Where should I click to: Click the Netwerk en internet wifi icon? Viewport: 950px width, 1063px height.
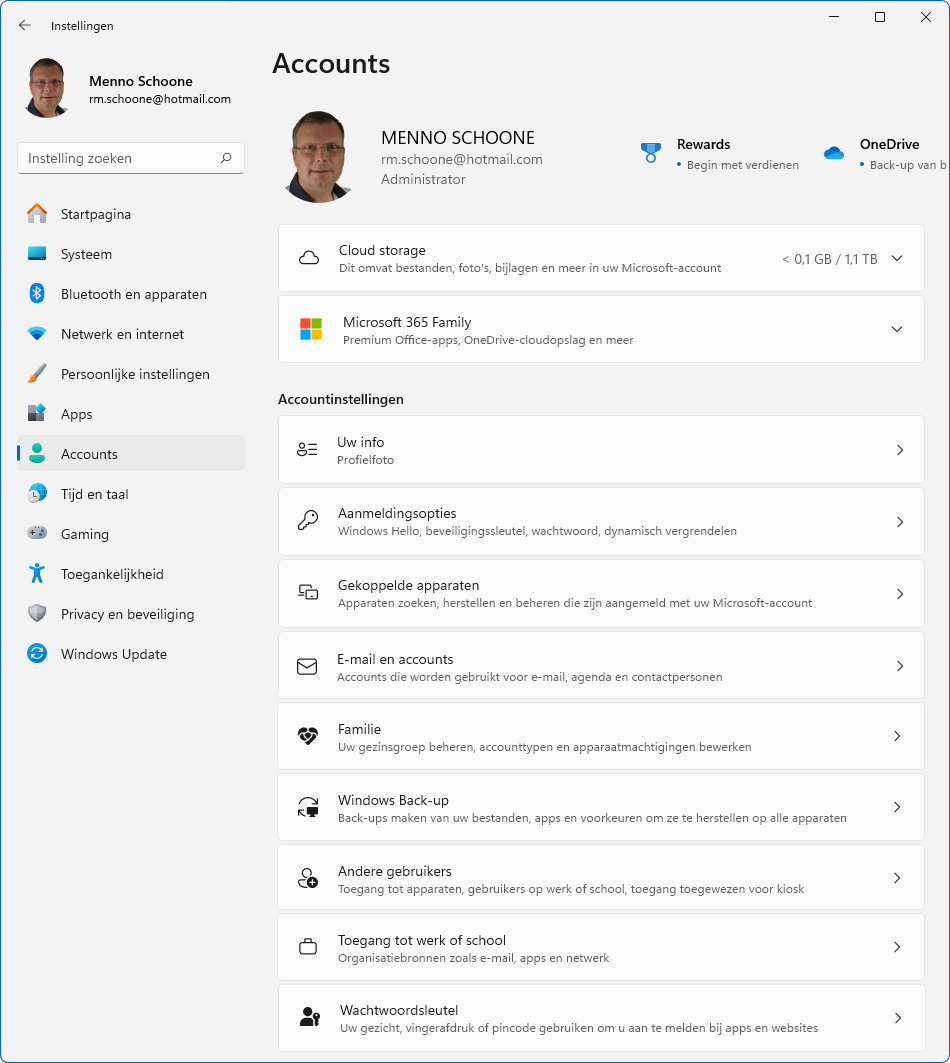click(37, 334)
